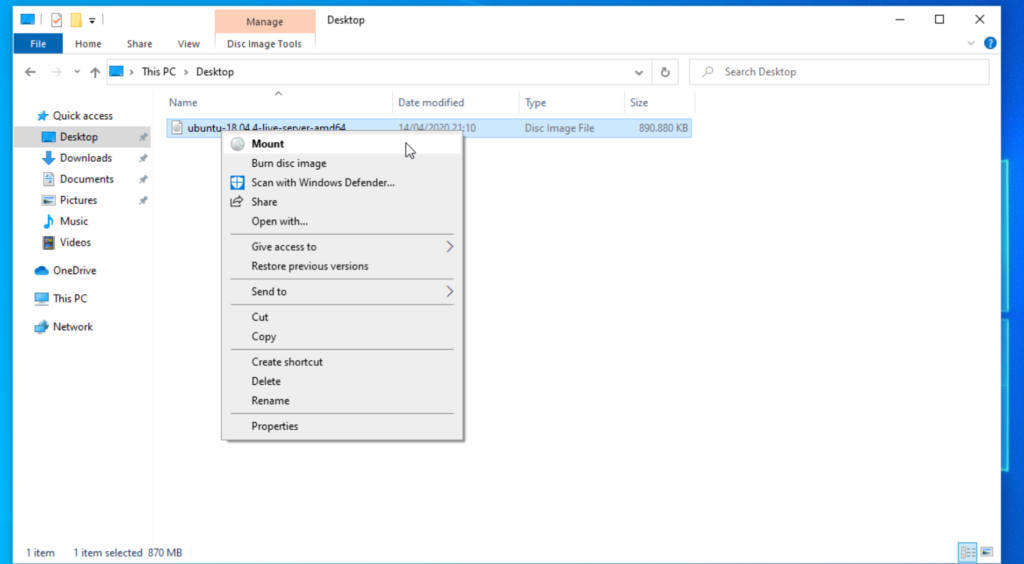Image resolution: width=1024 pixels, height=564 pixels.
Task: Collapse the ribbon with chevron
Action: (970, 44)
